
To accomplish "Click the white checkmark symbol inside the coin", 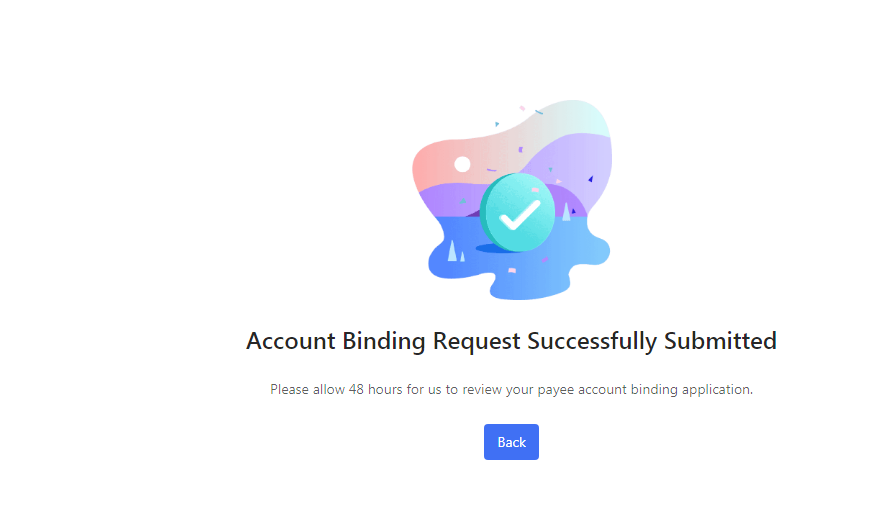I will (520, 215).
